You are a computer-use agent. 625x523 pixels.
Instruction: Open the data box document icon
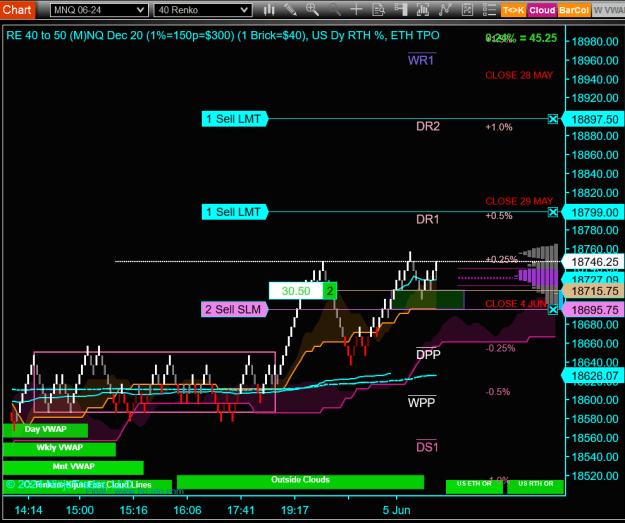coord(378,10)
